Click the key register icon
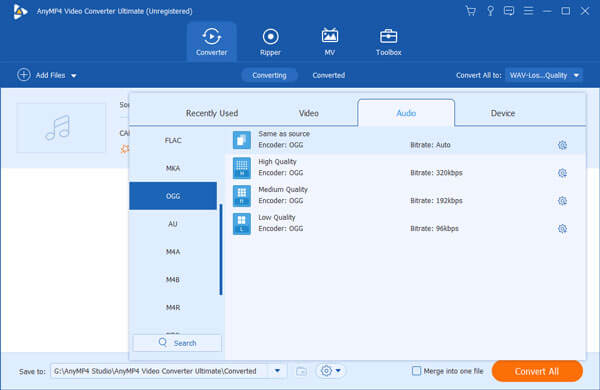This screenshot has width=600, height=390. click(490, 11)
